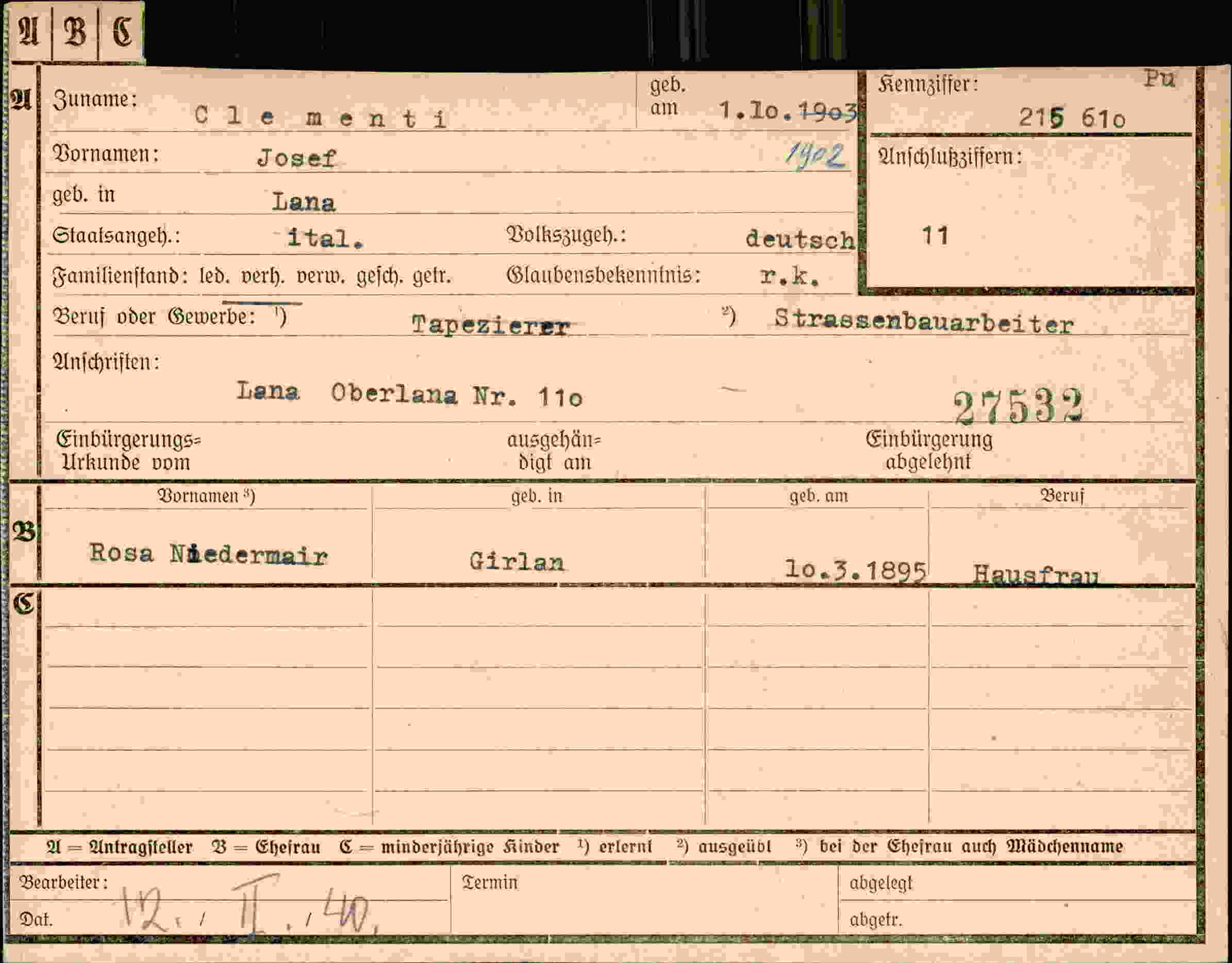Click the 'Volkszugeh.:' label
Screen dimensions: 1232x963
[x=567, y=235]
